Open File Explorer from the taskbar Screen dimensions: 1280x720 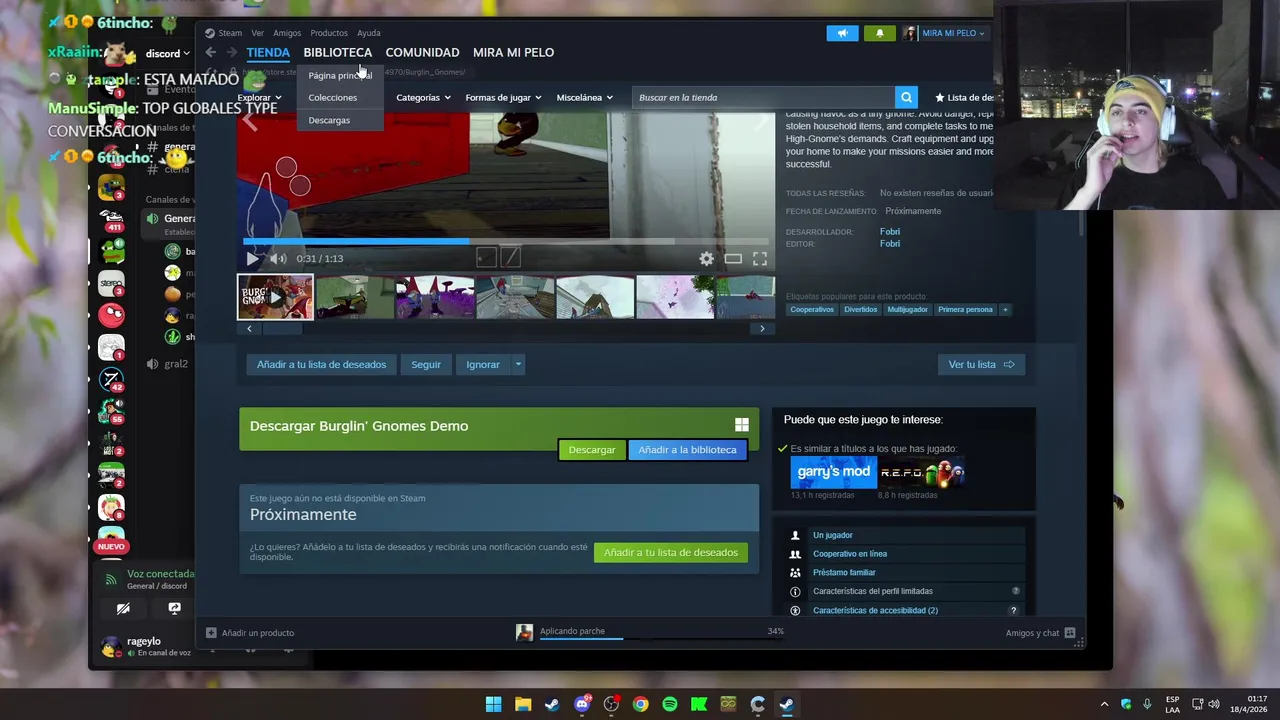coord(523,704)
